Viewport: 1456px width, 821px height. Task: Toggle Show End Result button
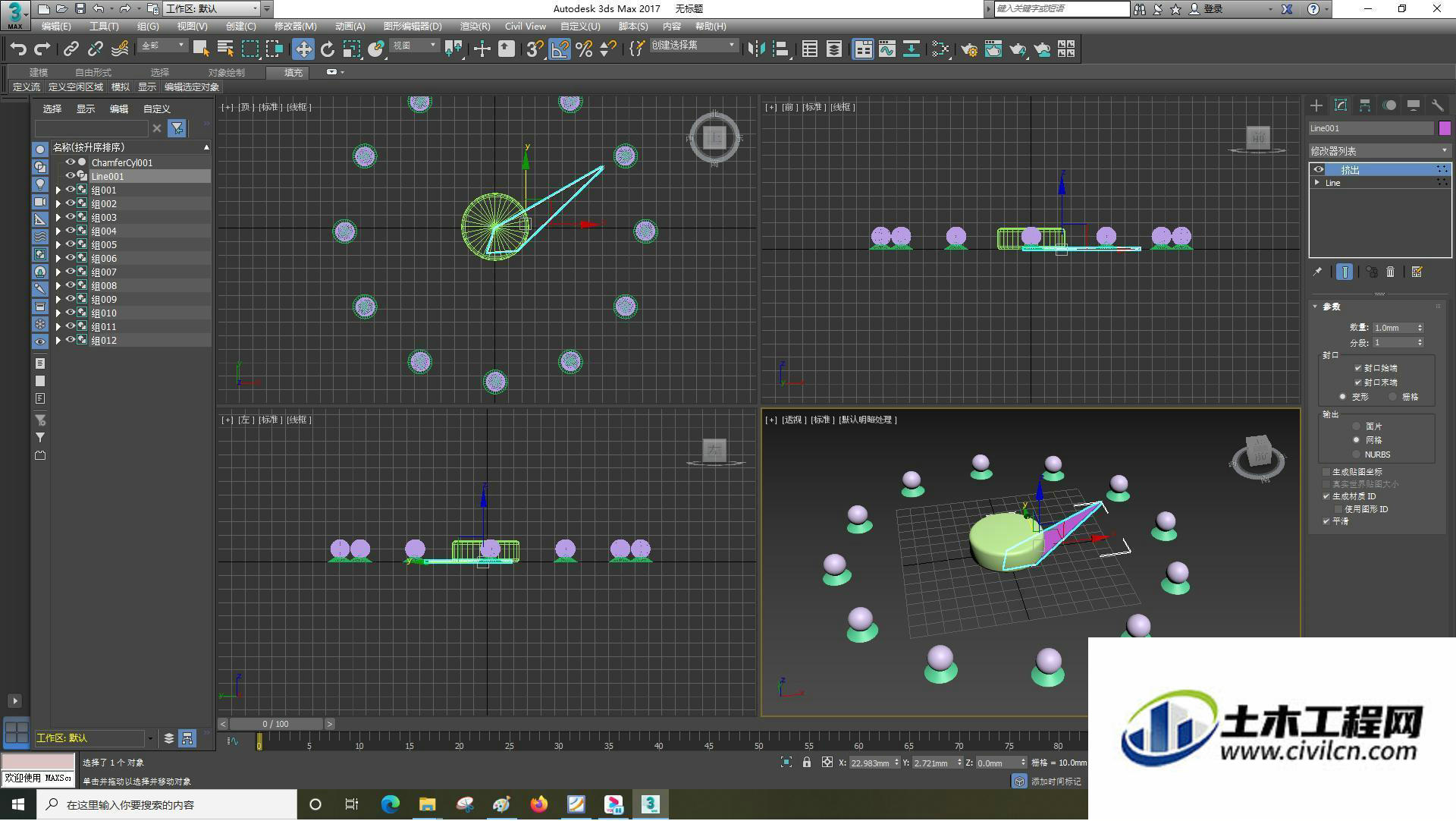(1345, 272)
